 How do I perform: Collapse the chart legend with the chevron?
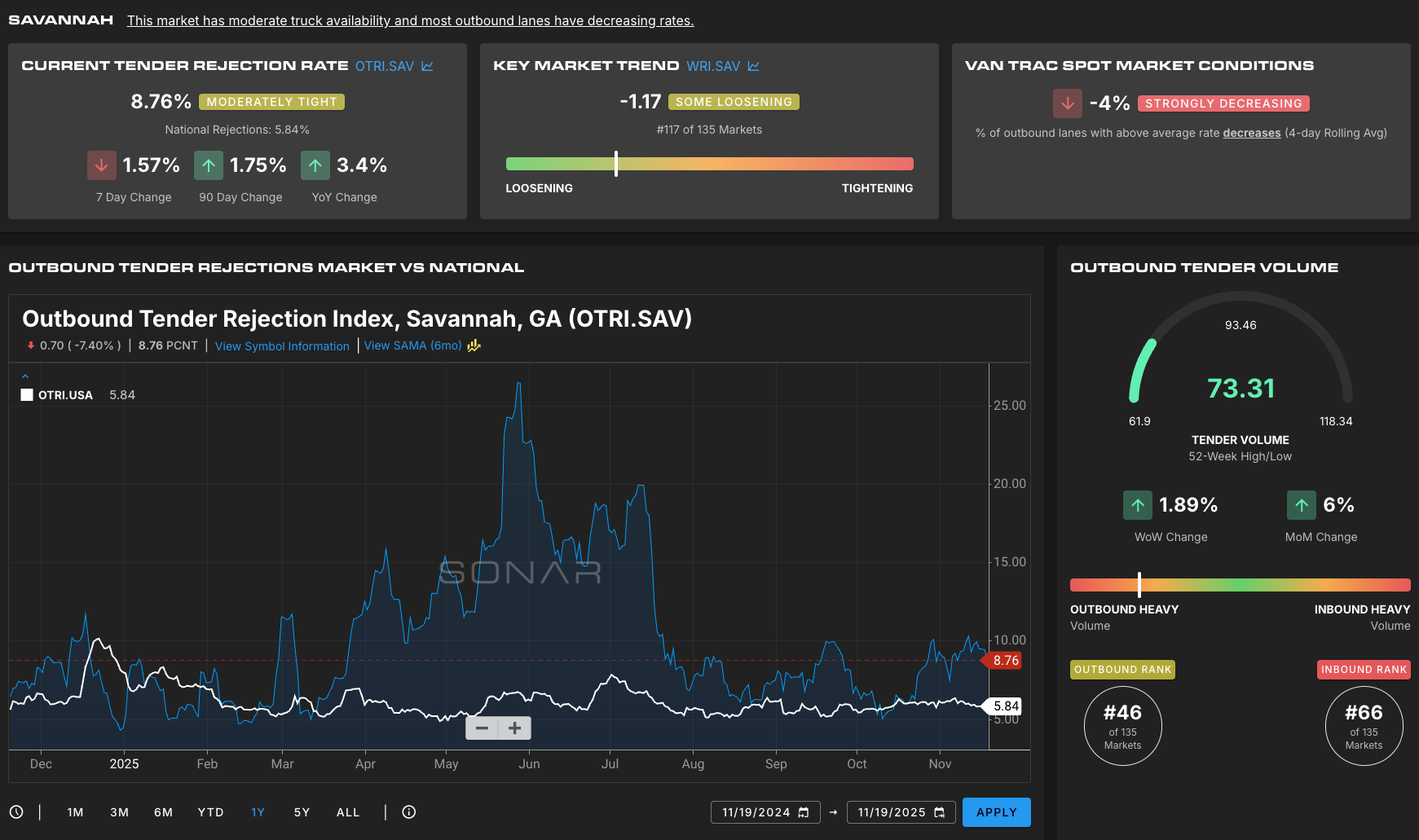pyautogui.click(x=25, y=376)
